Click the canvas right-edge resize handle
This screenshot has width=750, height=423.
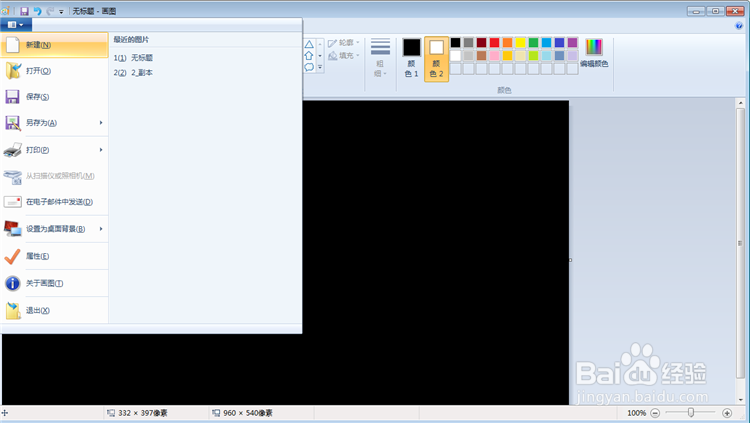tap(570, 260)
